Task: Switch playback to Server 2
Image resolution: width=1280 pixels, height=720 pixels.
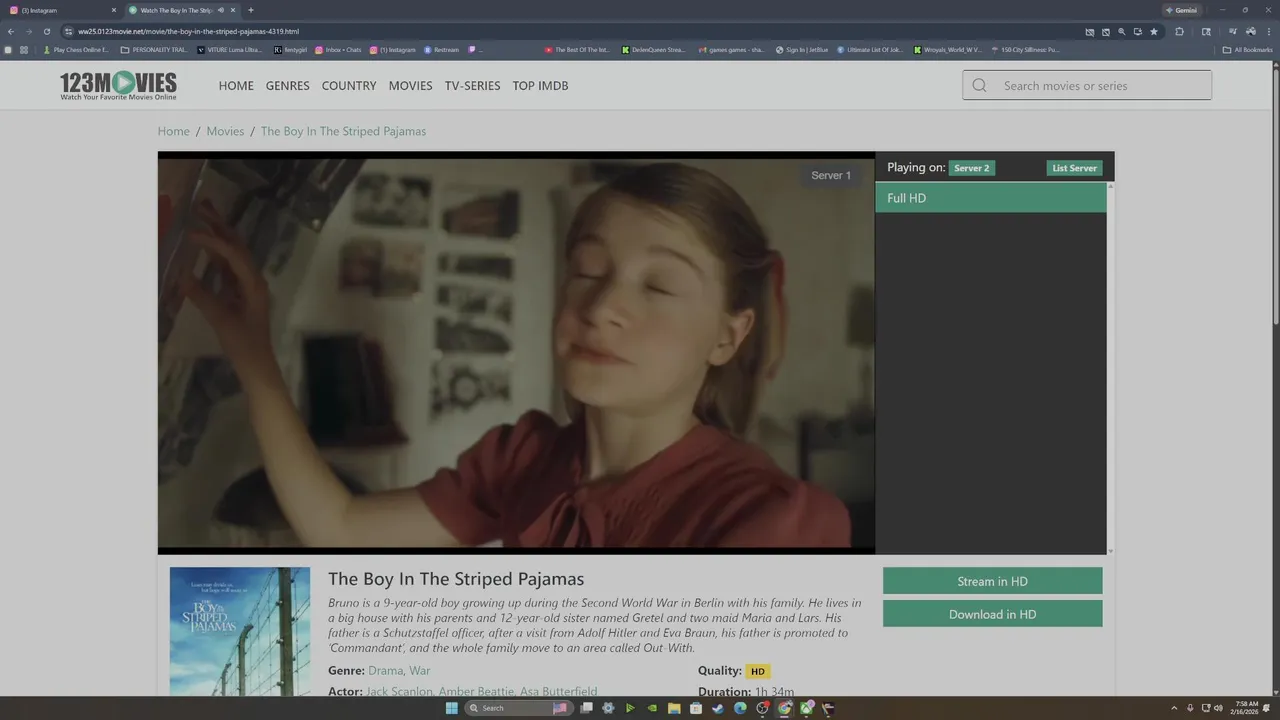Action: pyautogui.click(x=971, y=168)
